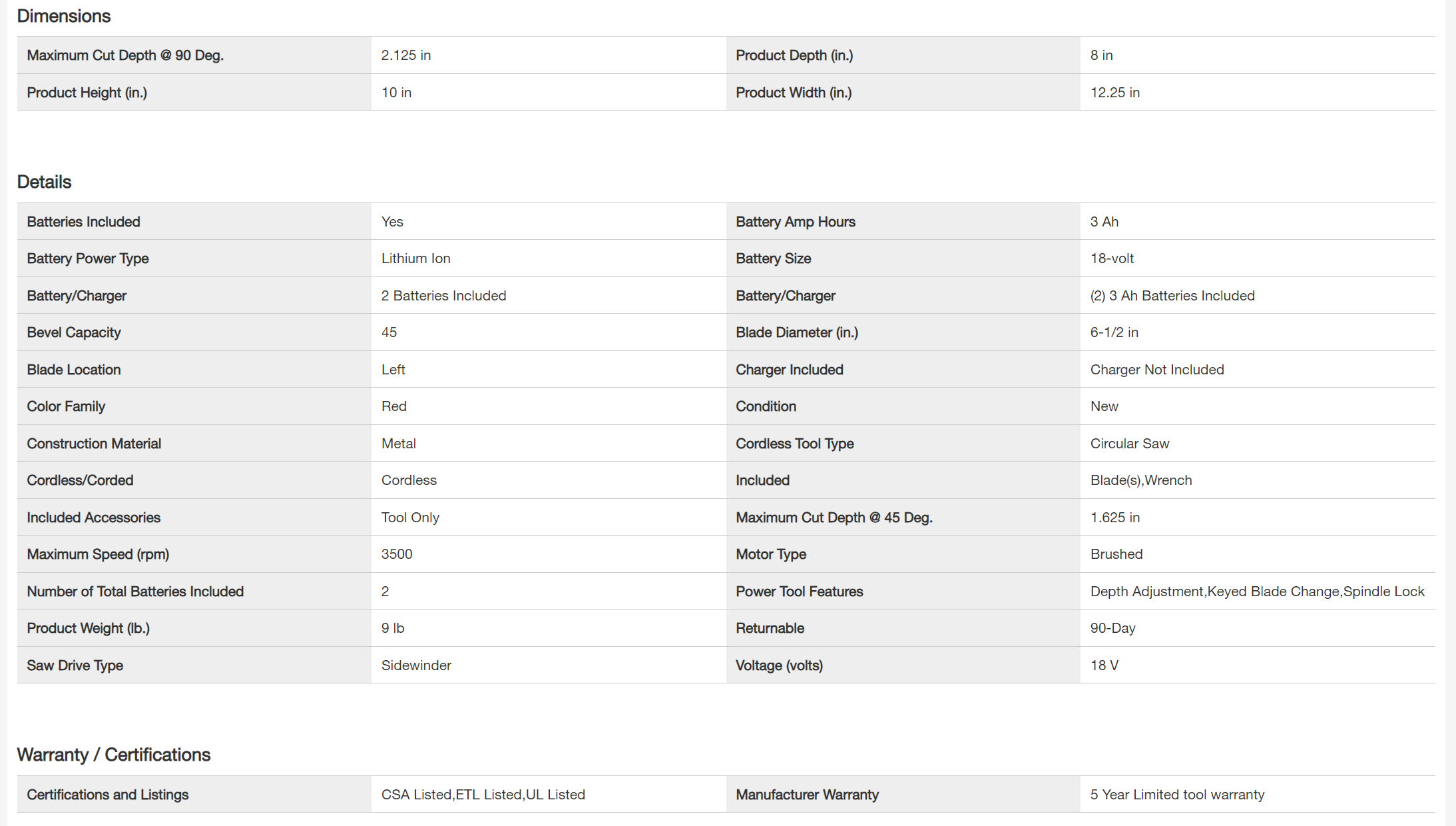Select the 2.125 in value
This screenshot has height=826, width=1456.
(x=405, y=55)
